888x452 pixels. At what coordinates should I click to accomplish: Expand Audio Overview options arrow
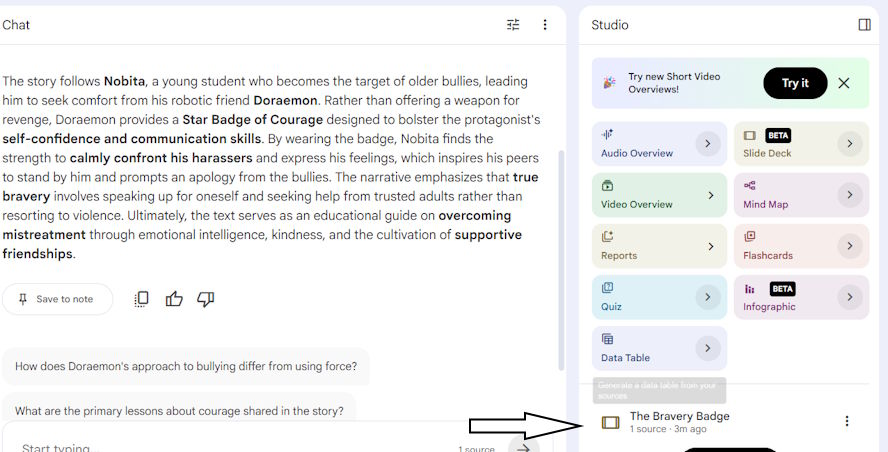click(708, 144)
